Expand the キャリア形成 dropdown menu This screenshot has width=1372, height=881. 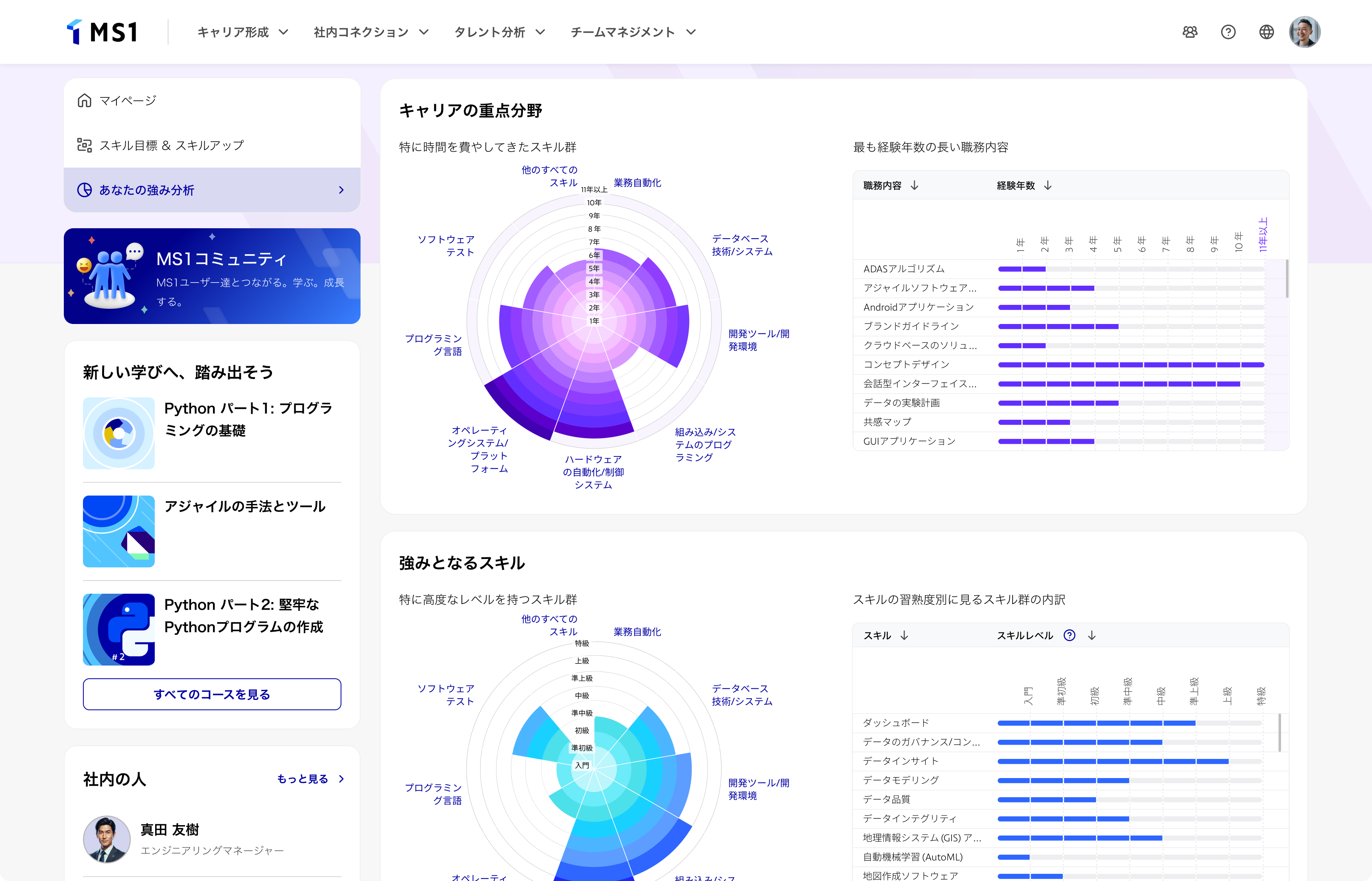243,32
